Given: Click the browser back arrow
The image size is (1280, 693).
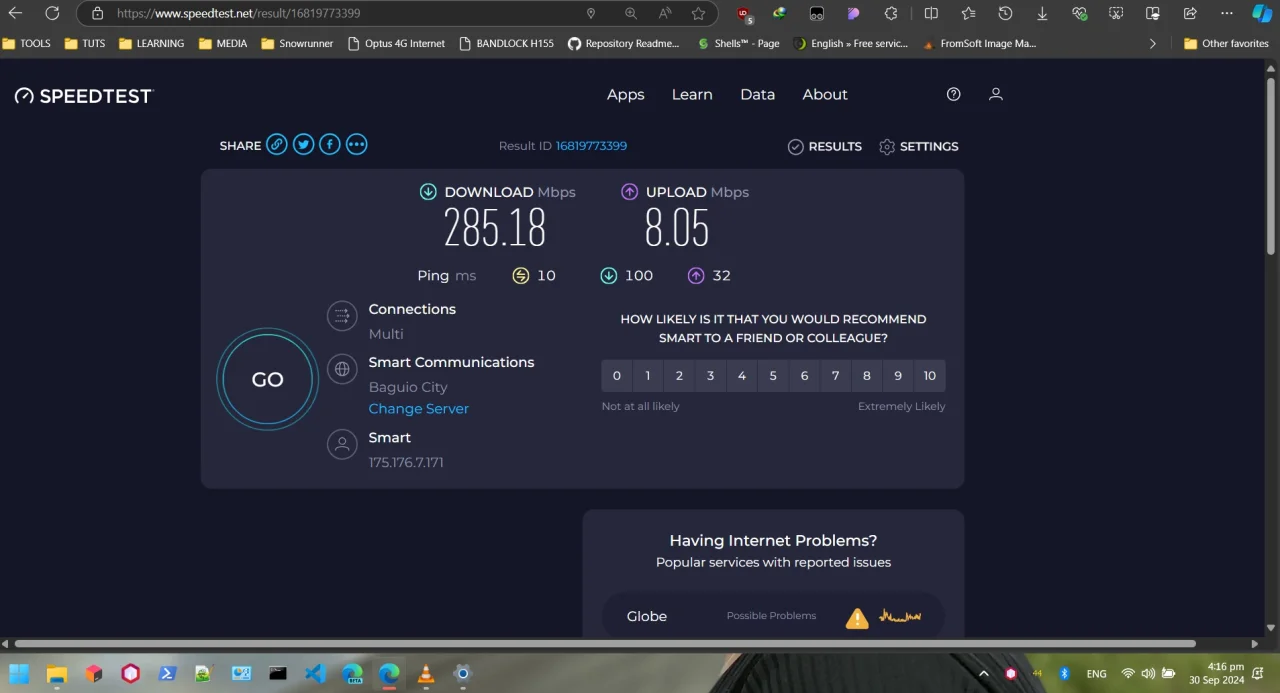Looking at the screenshot, I should click(15, 13).
